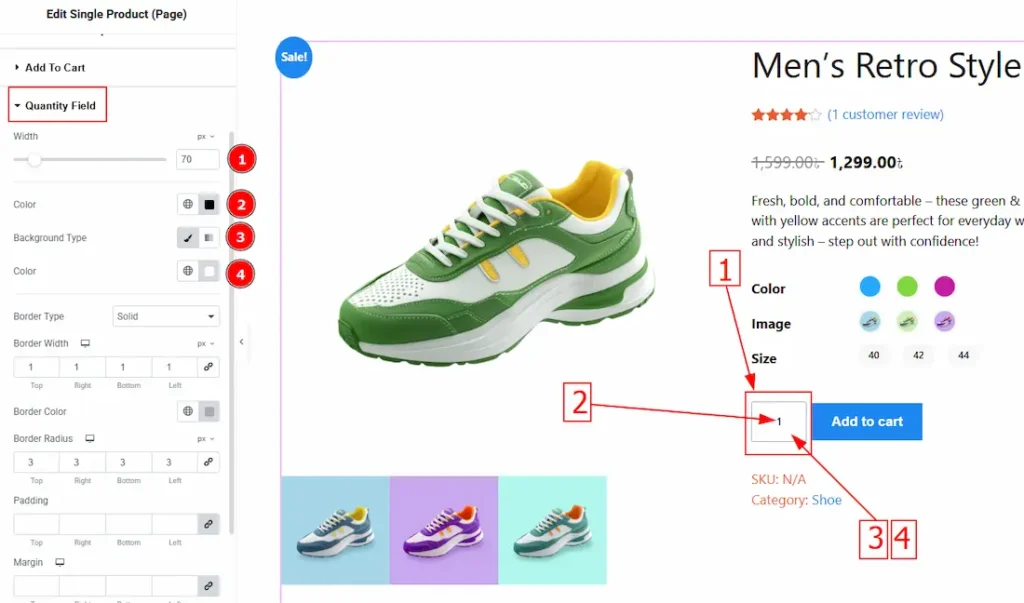
Task: Click the Margin link values icon
Action: click(x=208, y=586)
